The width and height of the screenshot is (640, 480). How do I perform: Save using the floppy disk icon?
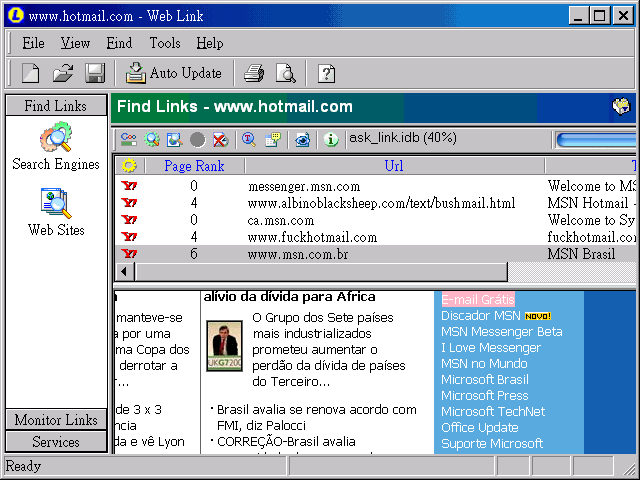coord(95,73)
